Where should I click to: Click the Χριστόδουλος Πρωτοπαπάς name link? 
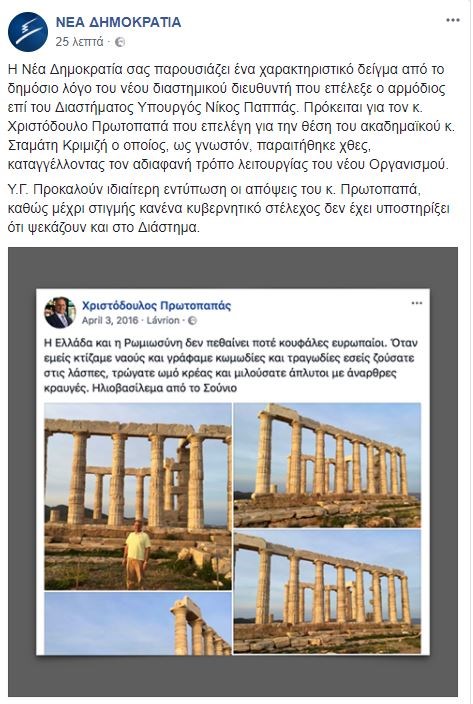[x=156, y=306]
